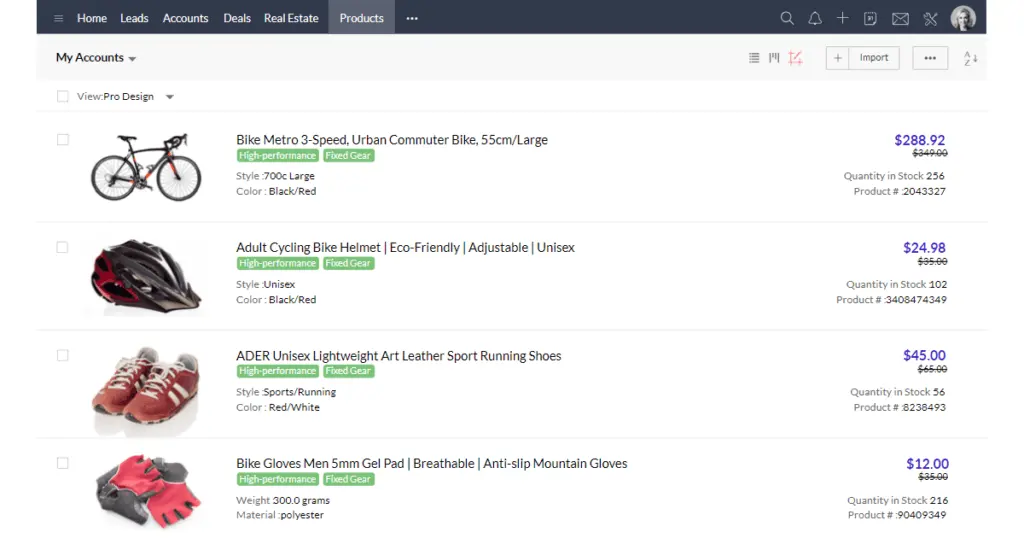Open the Real Estate tab

(291, 18)
